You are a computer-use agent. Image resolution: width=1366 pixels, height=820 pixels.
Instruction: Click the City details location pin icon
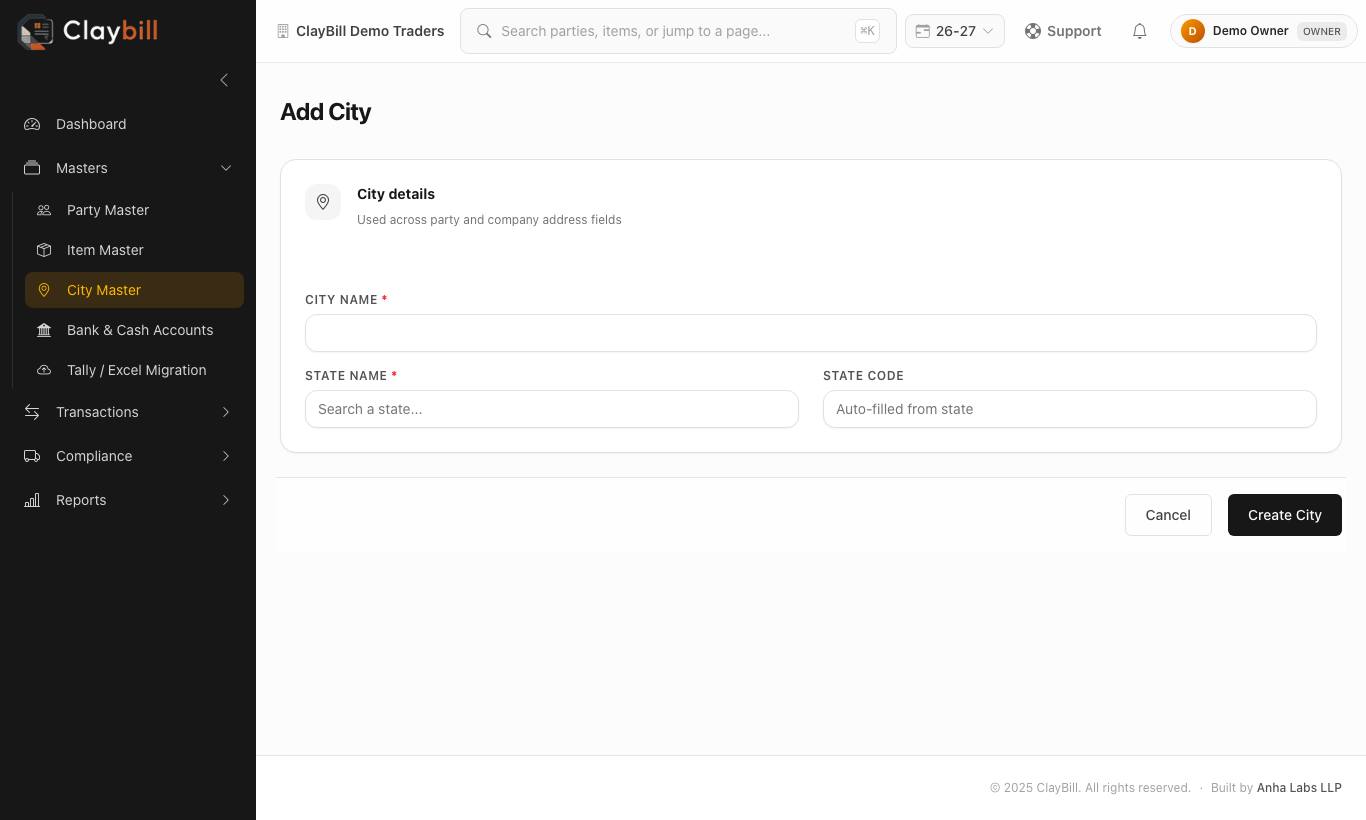tap(323, 202)
